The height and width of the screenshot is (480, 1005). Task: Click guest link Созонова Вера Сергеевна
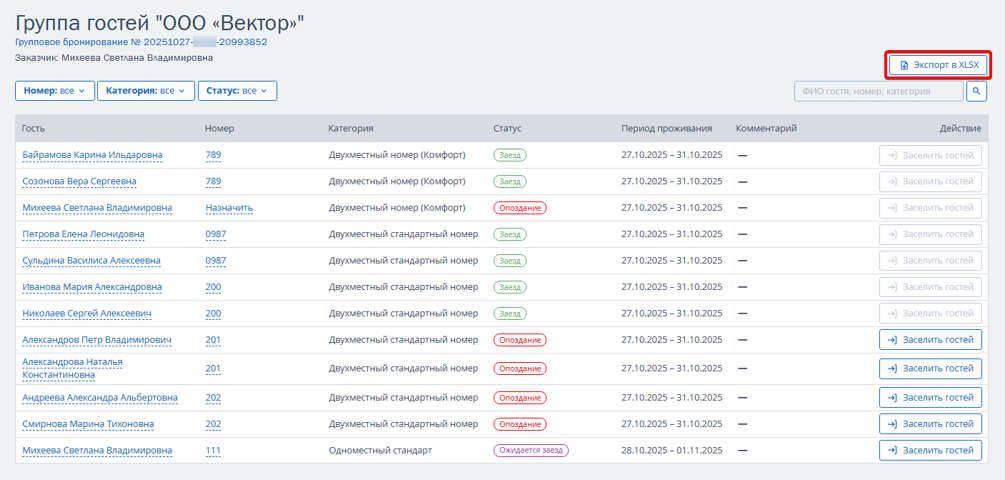(79, 182)
